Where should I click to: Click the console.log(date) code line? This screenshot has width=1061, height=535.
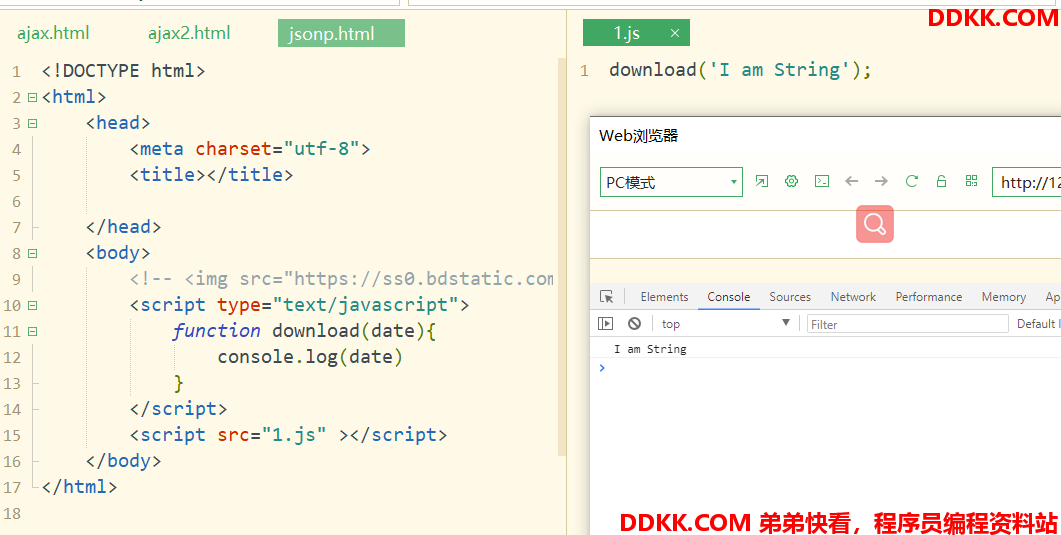(x=310, y=357)
